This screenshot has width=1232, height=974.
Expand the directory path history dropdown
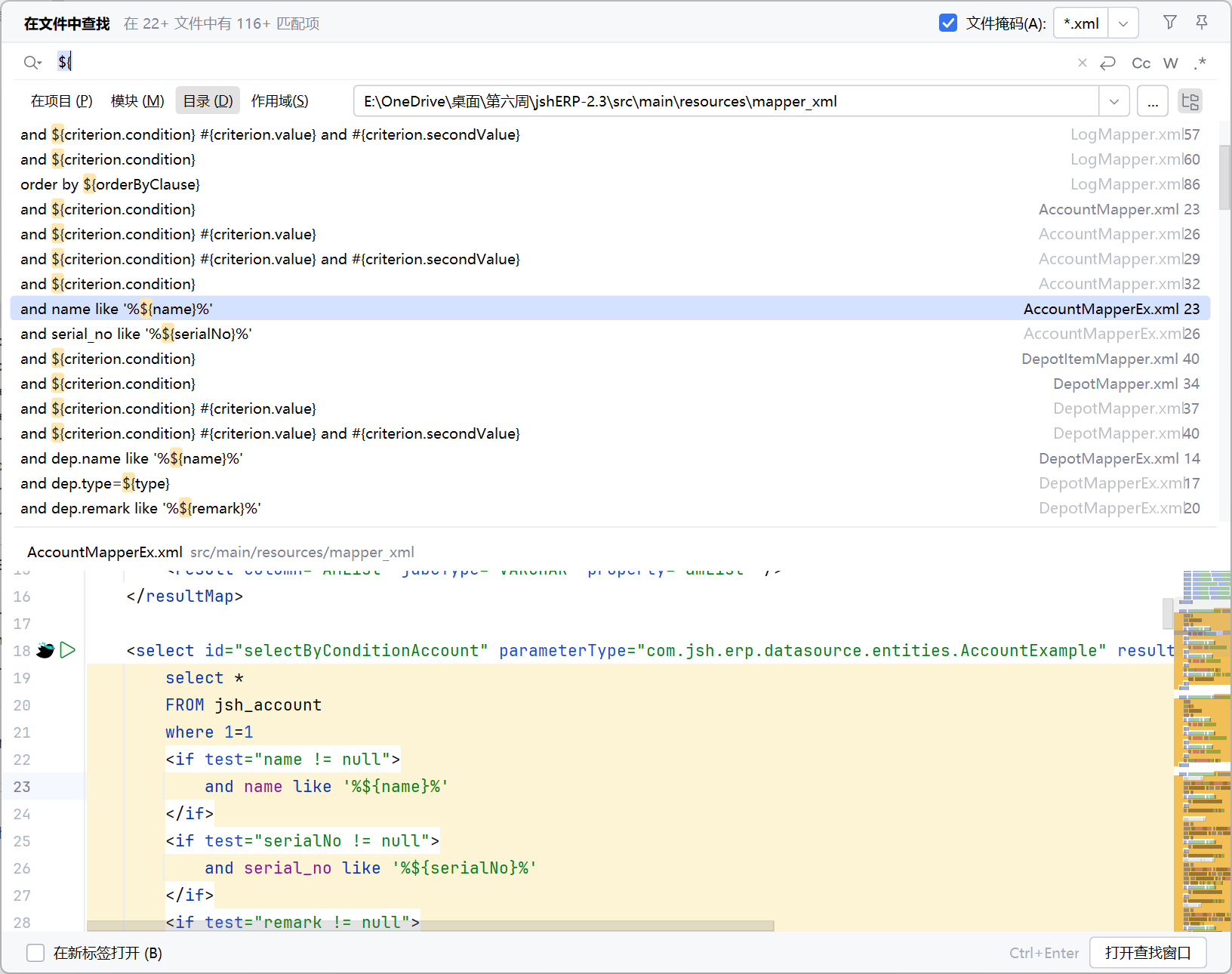coord(1114,101)
